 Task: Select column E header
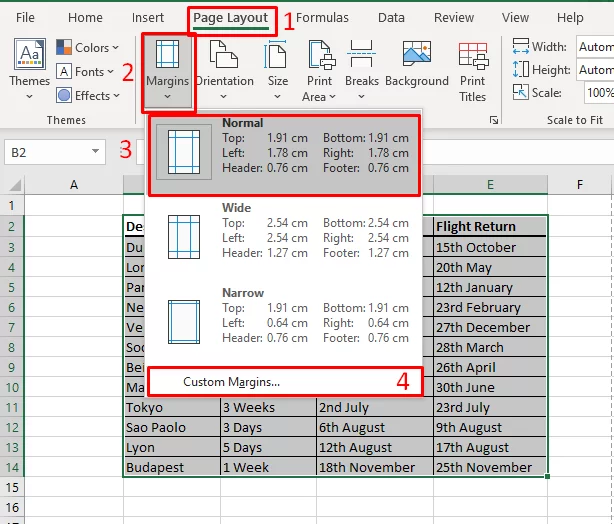coord(490,184)
